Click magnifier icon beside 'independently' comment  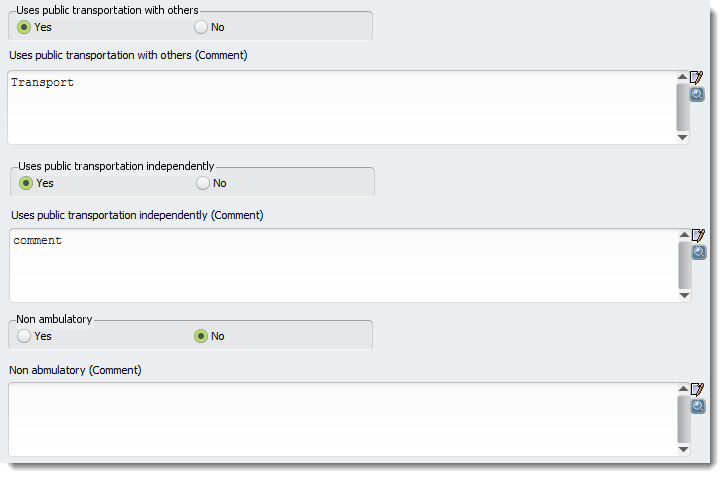click(699, 252)
